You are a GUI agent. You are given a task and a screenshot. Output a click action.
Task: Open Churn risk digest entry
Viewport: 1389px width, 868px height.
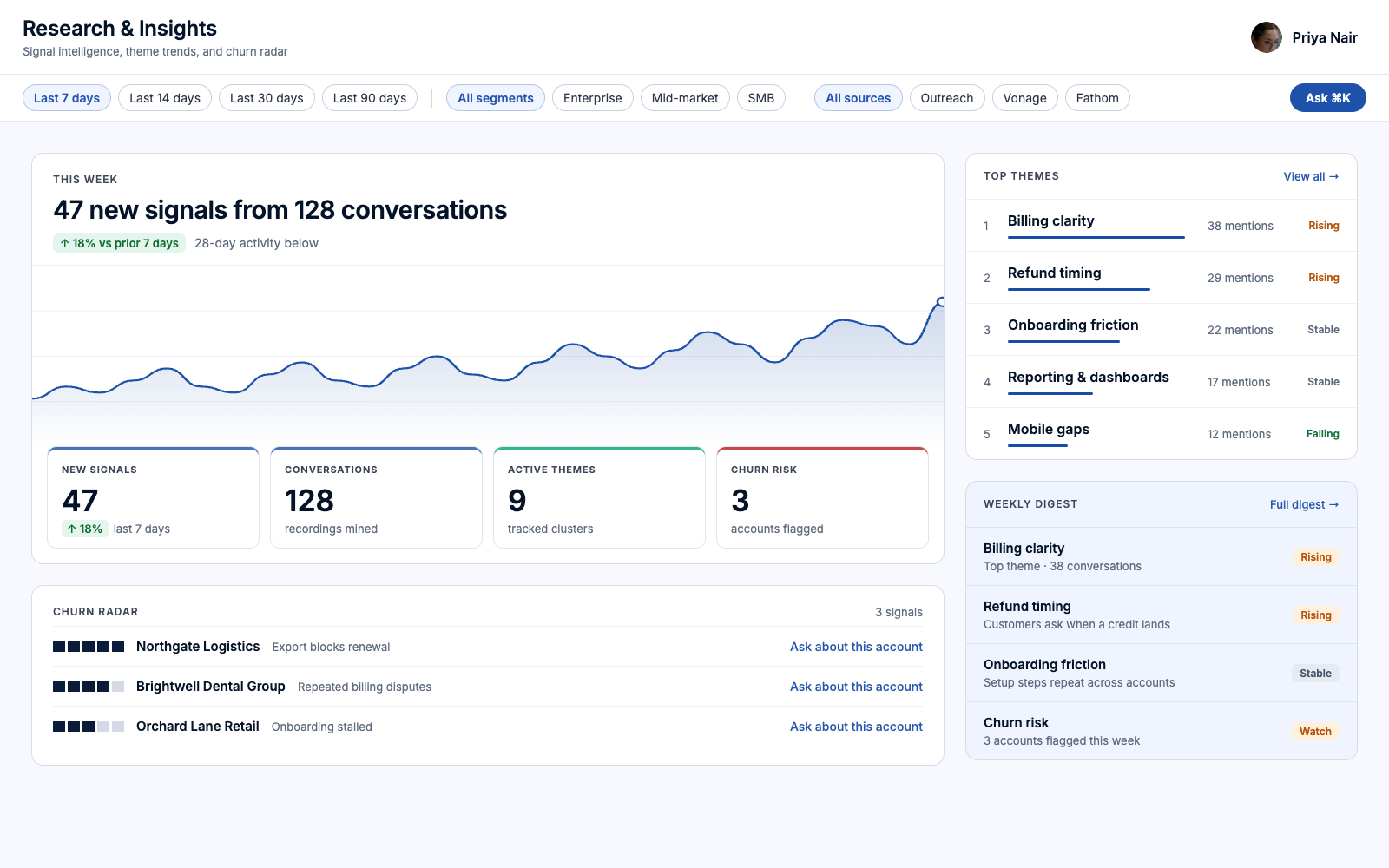coord(1162,731)
